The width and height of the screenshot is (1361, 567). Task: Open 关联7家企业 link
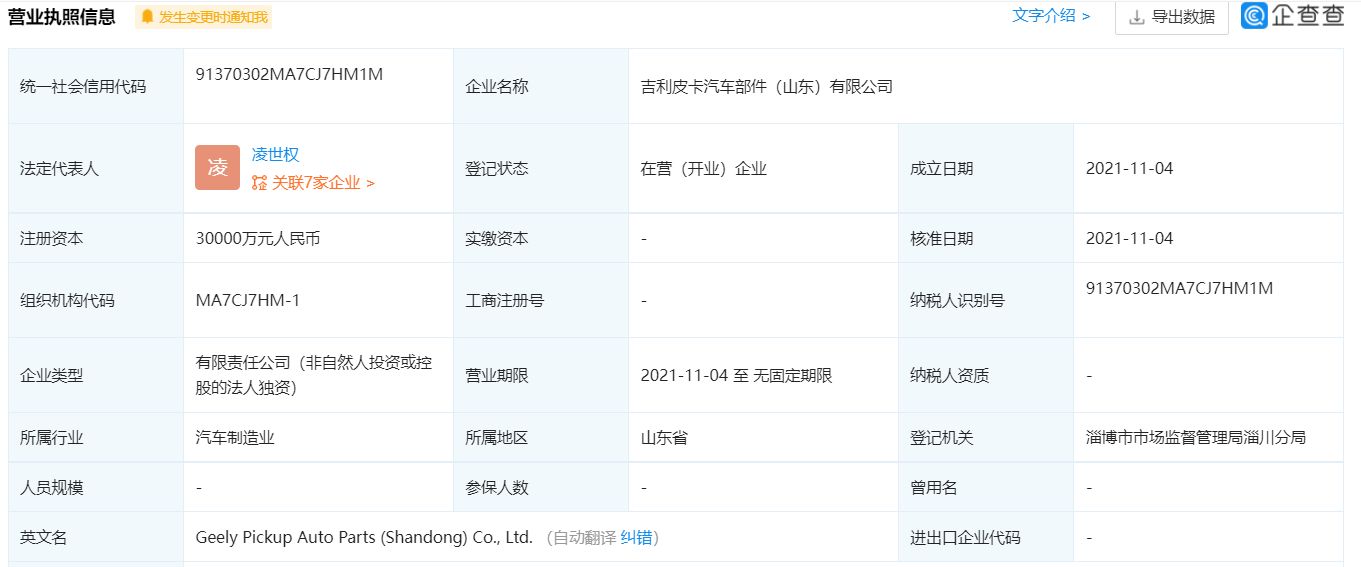pos(323,183)
